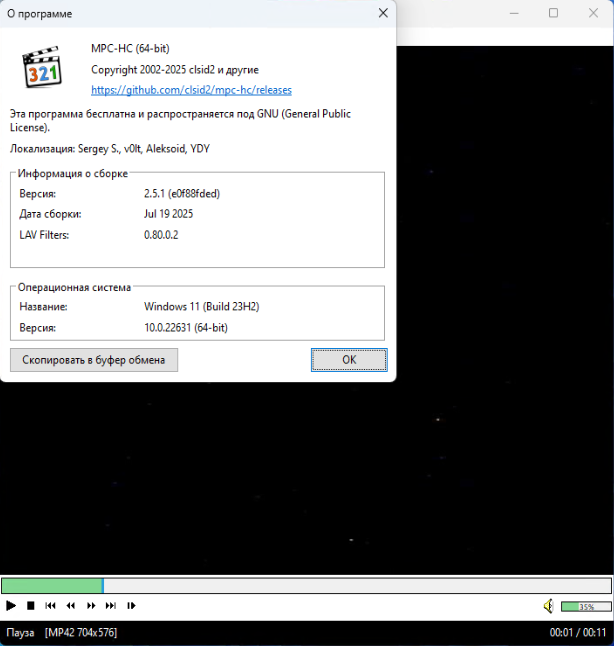Click the О программе dialog title
This screenshot has height=646, width=614.
(40, 14)
